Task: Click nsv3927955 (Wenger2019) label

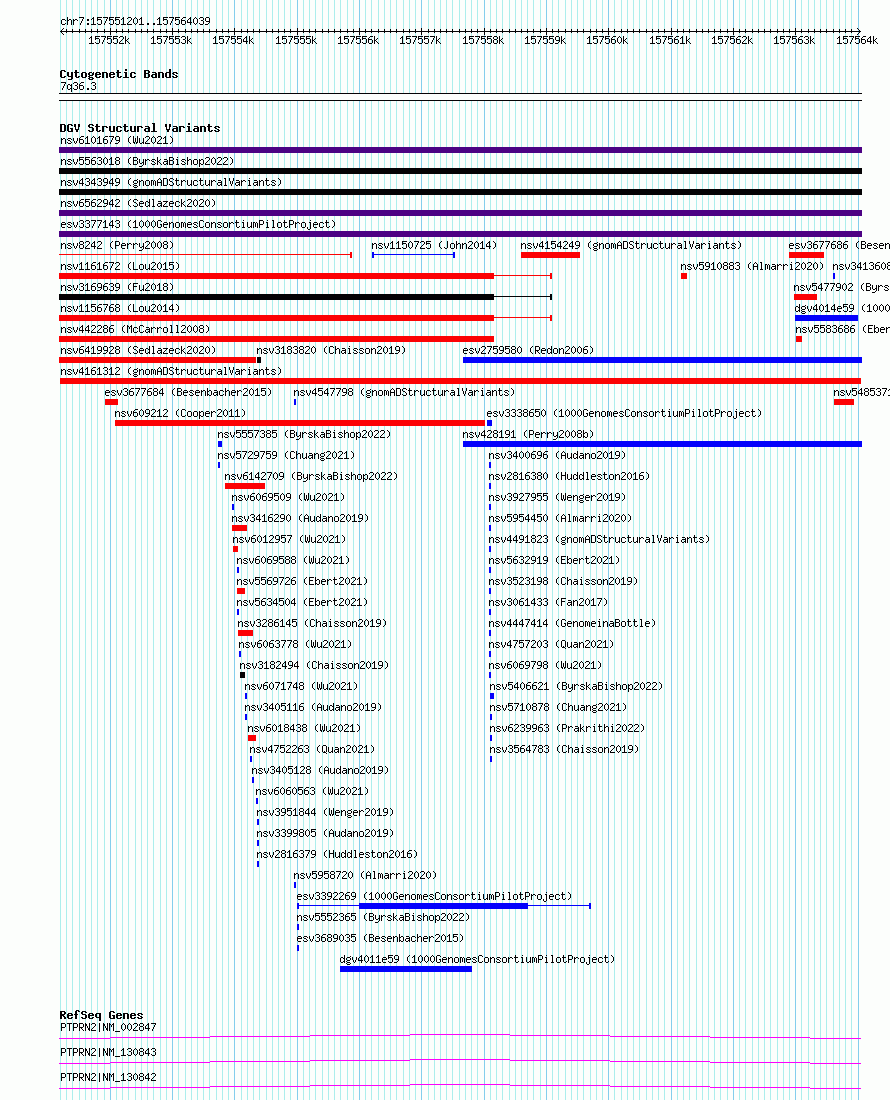Action: 558,498
